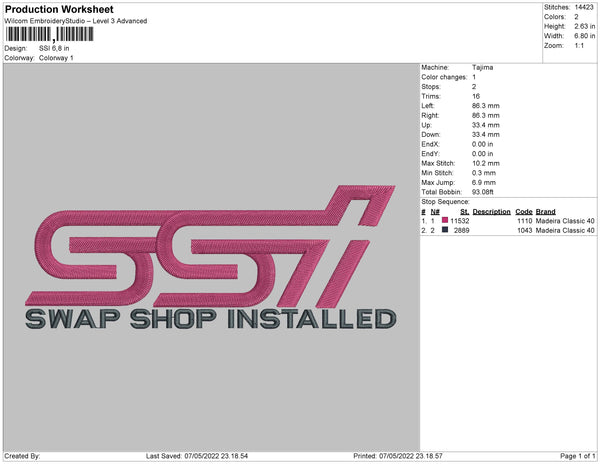Screen dimensions: 600x464
Task: Click the Stitches value 14423
Action: pyautogui.click(x=583, y=7)
